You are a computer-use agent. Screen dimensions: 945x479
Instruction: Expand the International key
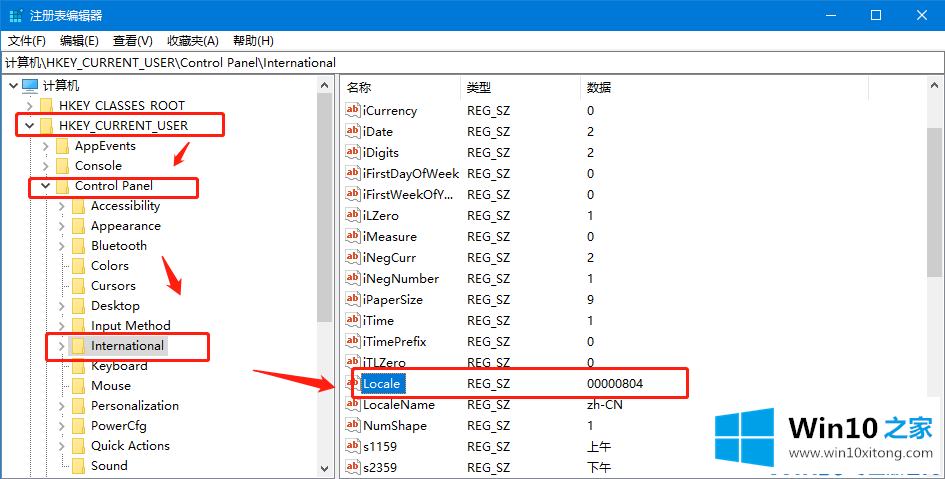tap(61, 346)
